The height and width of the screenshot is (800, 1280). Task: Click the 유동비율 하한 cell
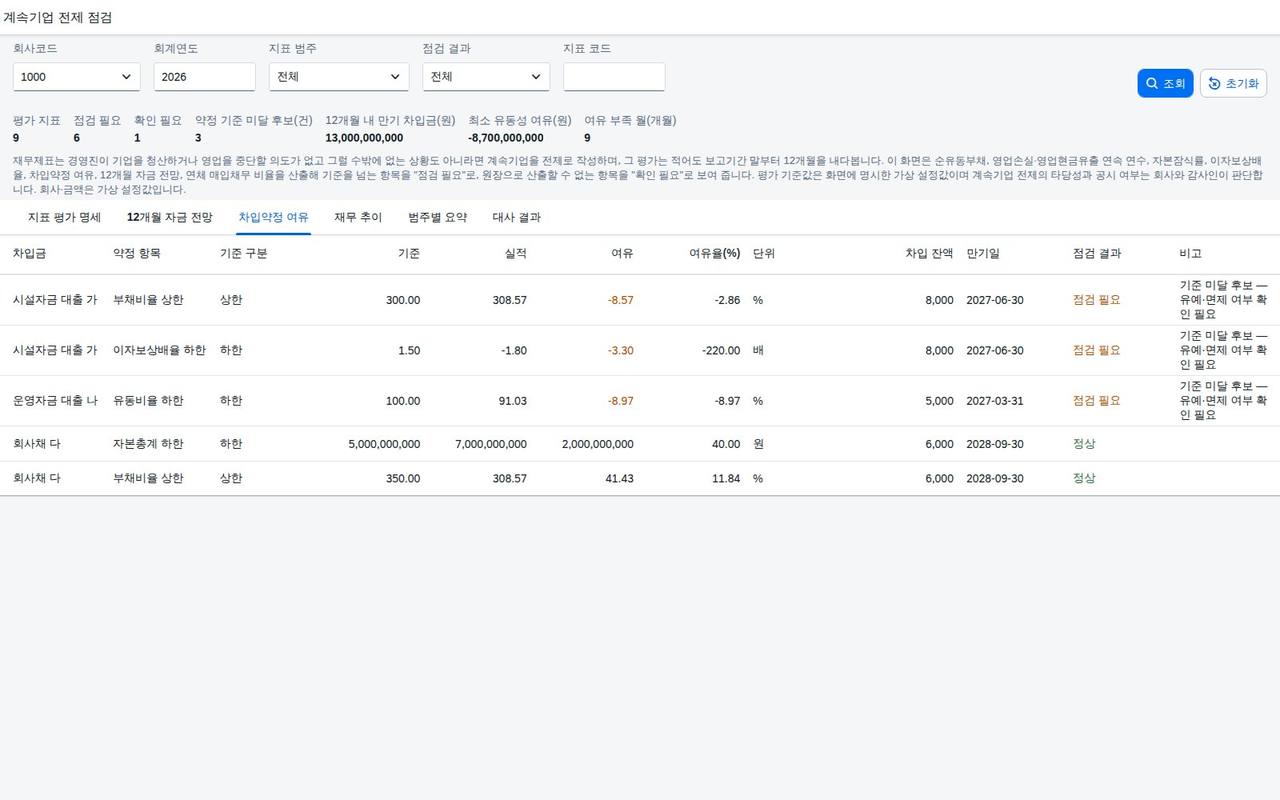[148, 401]
